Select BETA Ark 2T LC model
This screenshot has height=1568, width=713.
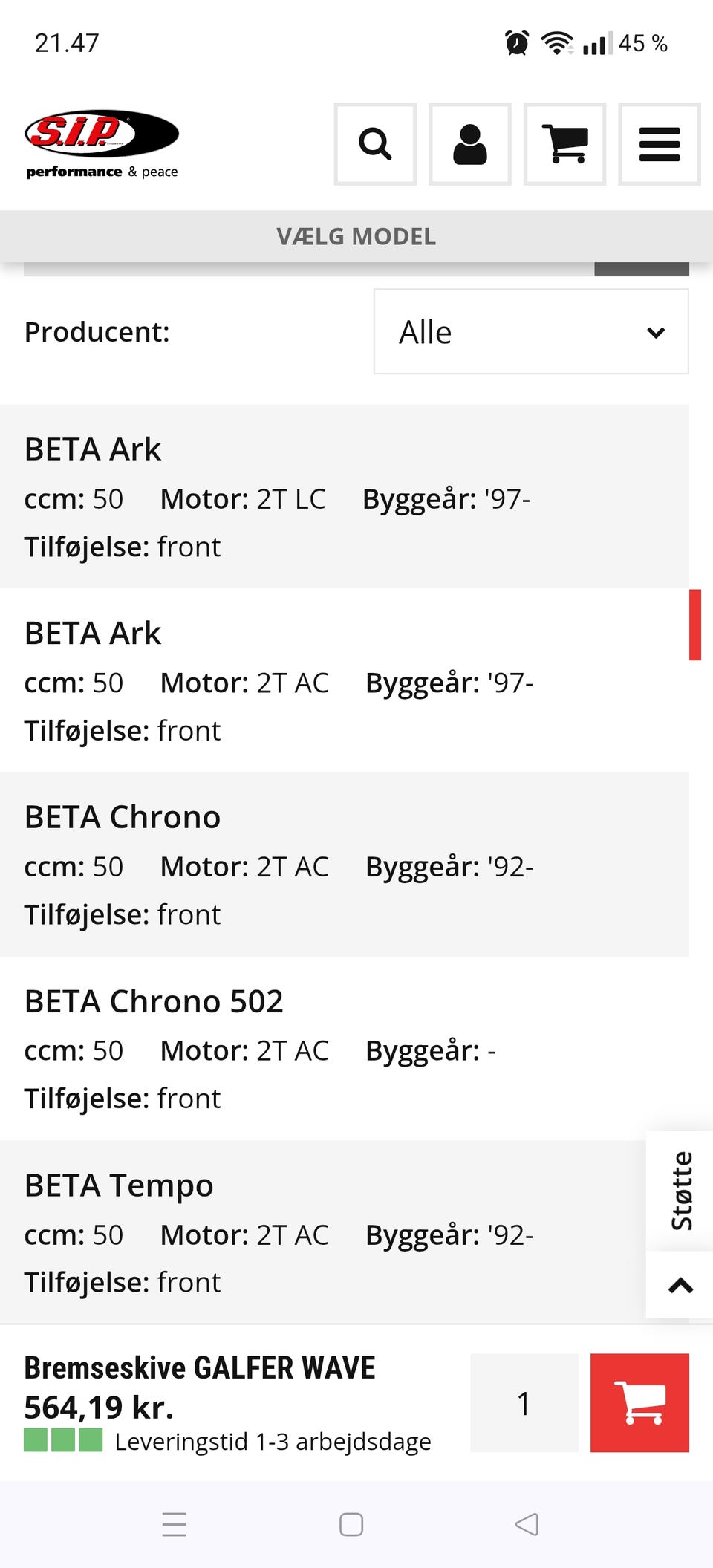(345, 496)
